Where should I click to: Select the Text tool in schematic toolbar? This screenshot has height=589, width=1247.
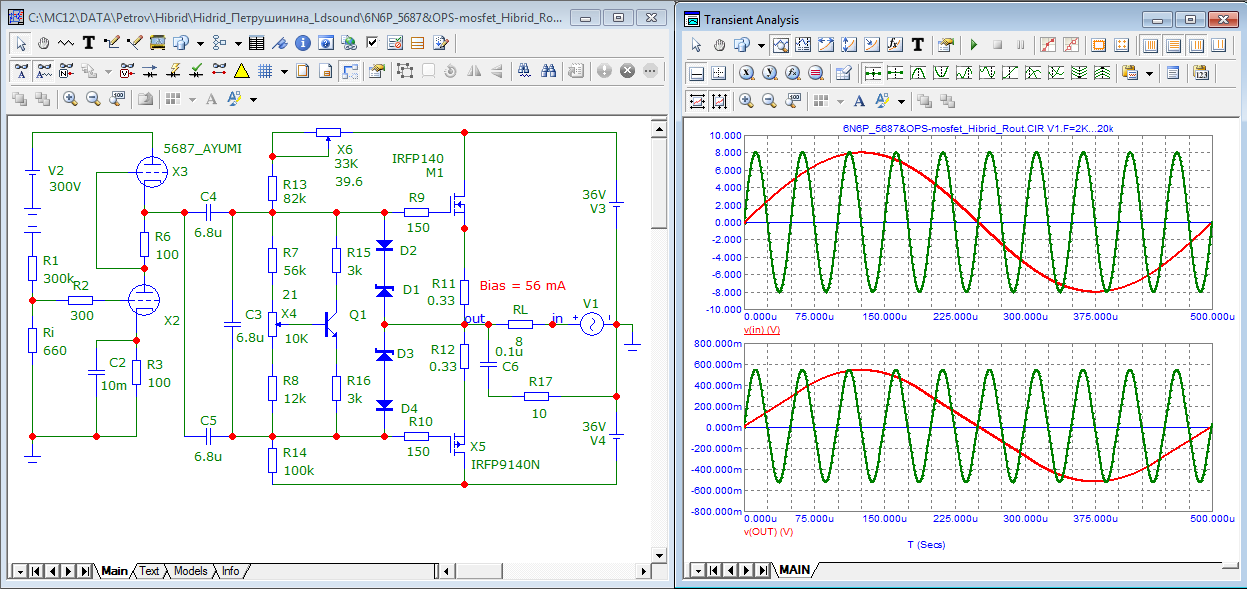(x=89, y=43)
